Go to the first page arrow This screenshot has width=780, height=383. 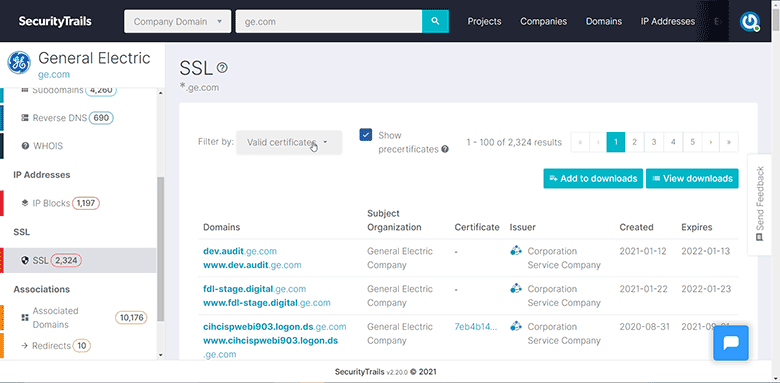click(580, 142)
